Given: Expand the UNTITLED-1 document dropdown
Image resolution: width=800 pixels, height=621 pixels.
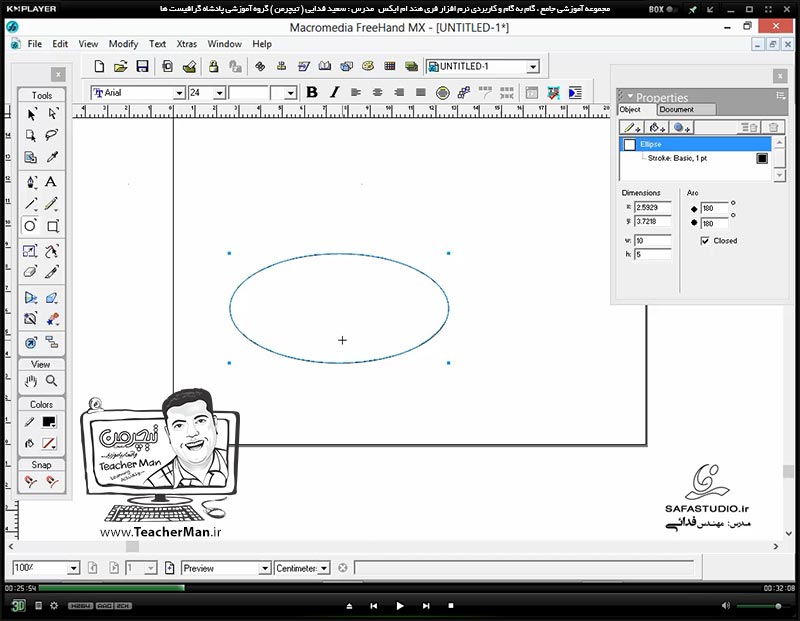Looking at the screenshot, I should pyautogui.click(x=533, y=67).
